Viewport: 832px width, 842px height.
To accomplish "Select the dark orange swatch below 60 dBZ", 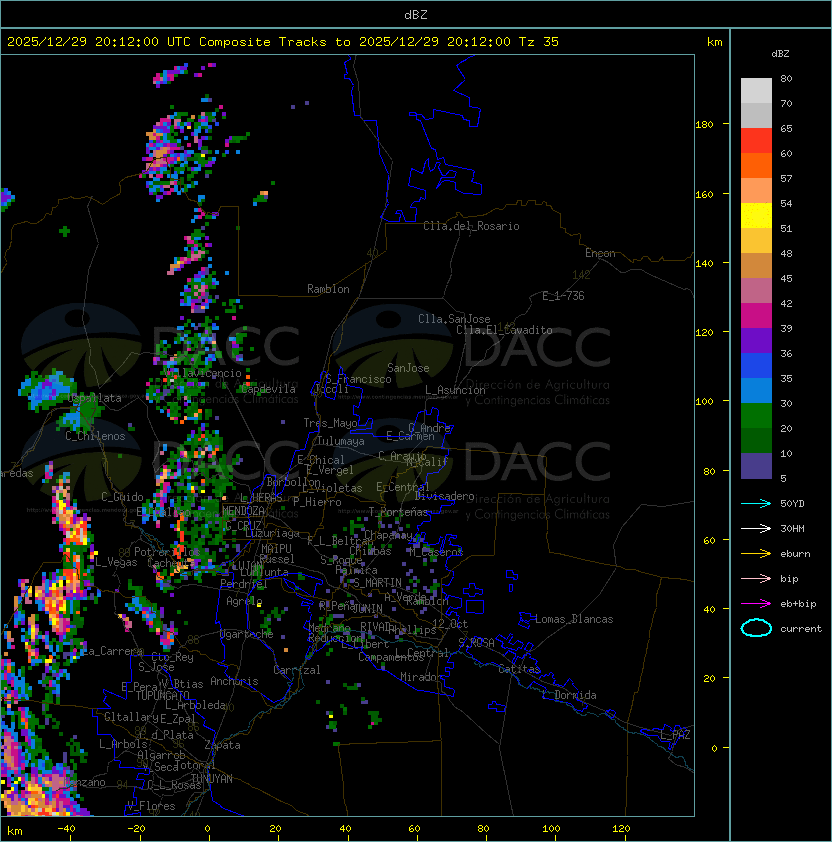I will click(756, 165).
